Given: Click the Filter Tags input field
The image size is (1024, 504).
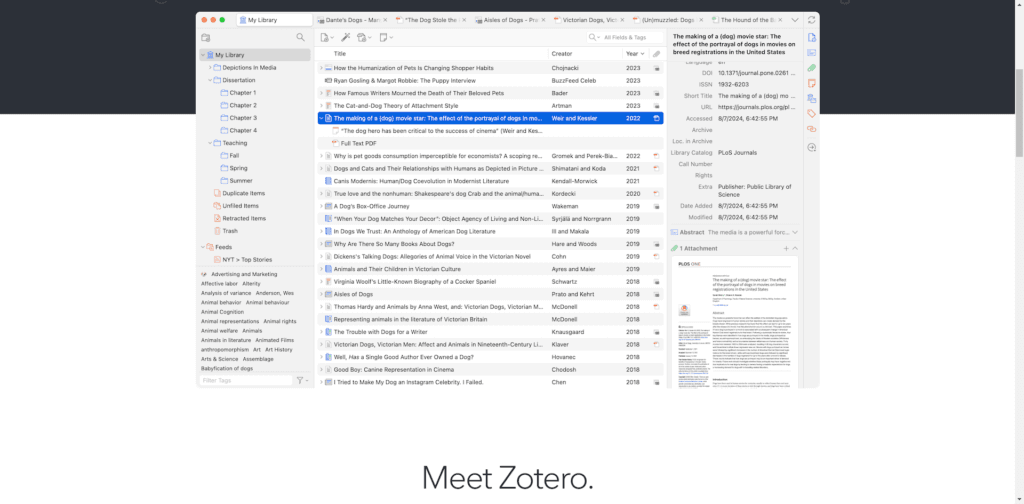Looking at the screenshot, I should tap(246, 380).
